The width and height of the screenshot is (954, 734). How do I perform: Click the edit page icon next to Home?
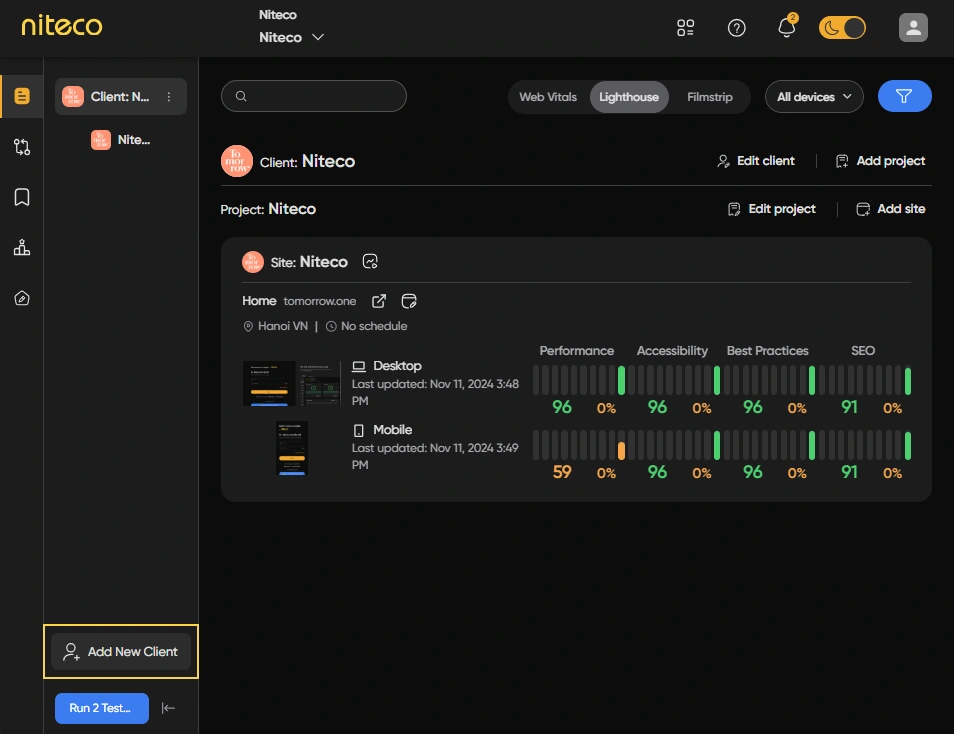(409, 301)
